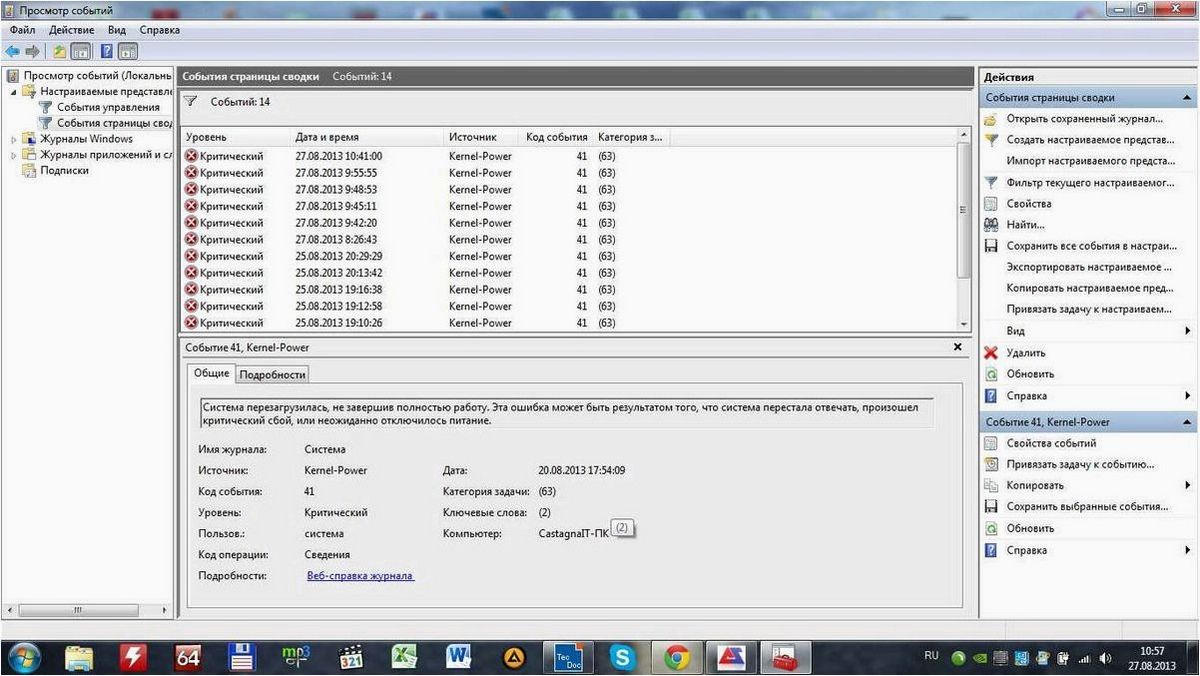Click the error icon of event 27.08.2013 10:41:00
Viewport: 1200px width, 676px height.
(192, 156)
